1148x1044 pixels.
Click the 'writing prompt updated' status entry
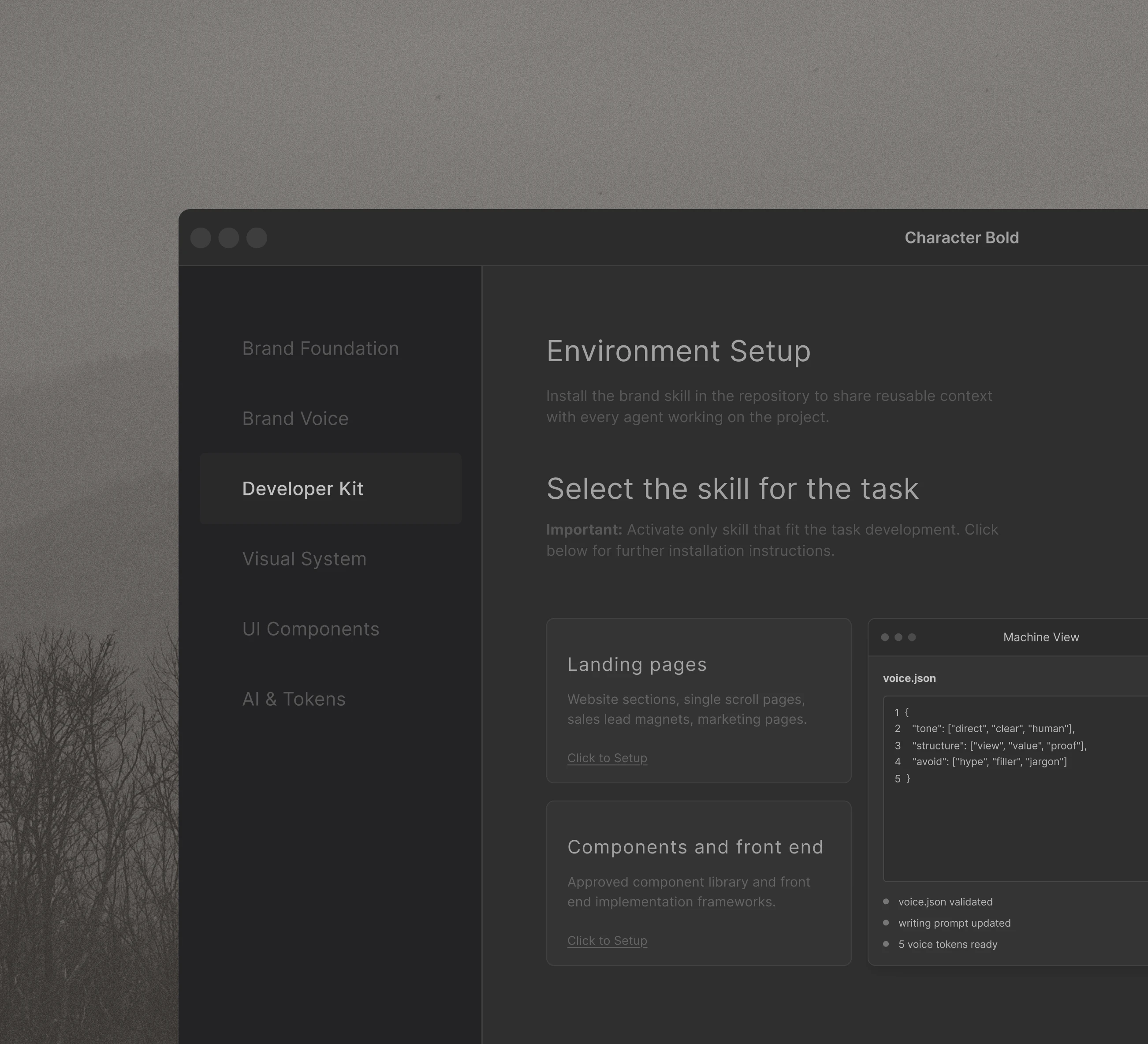954,923
